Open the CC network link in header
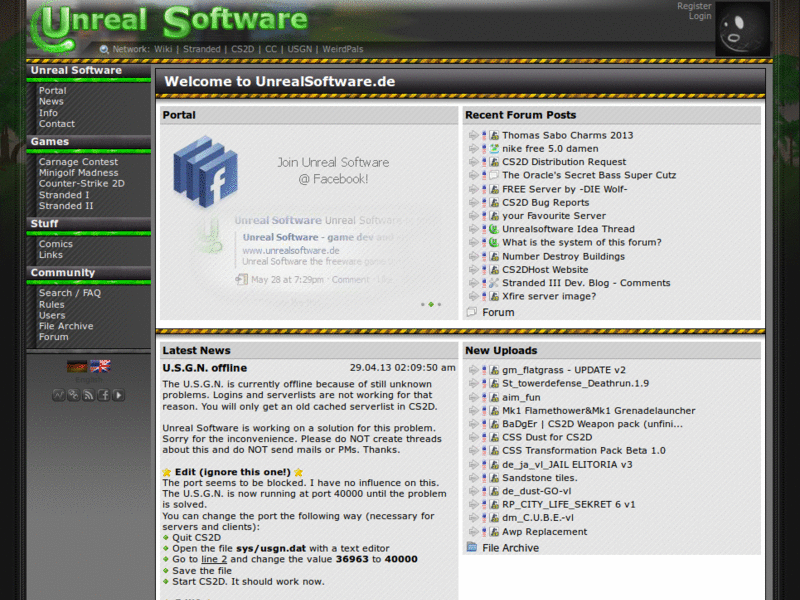The image size is (800, 600). pos(271,49)
